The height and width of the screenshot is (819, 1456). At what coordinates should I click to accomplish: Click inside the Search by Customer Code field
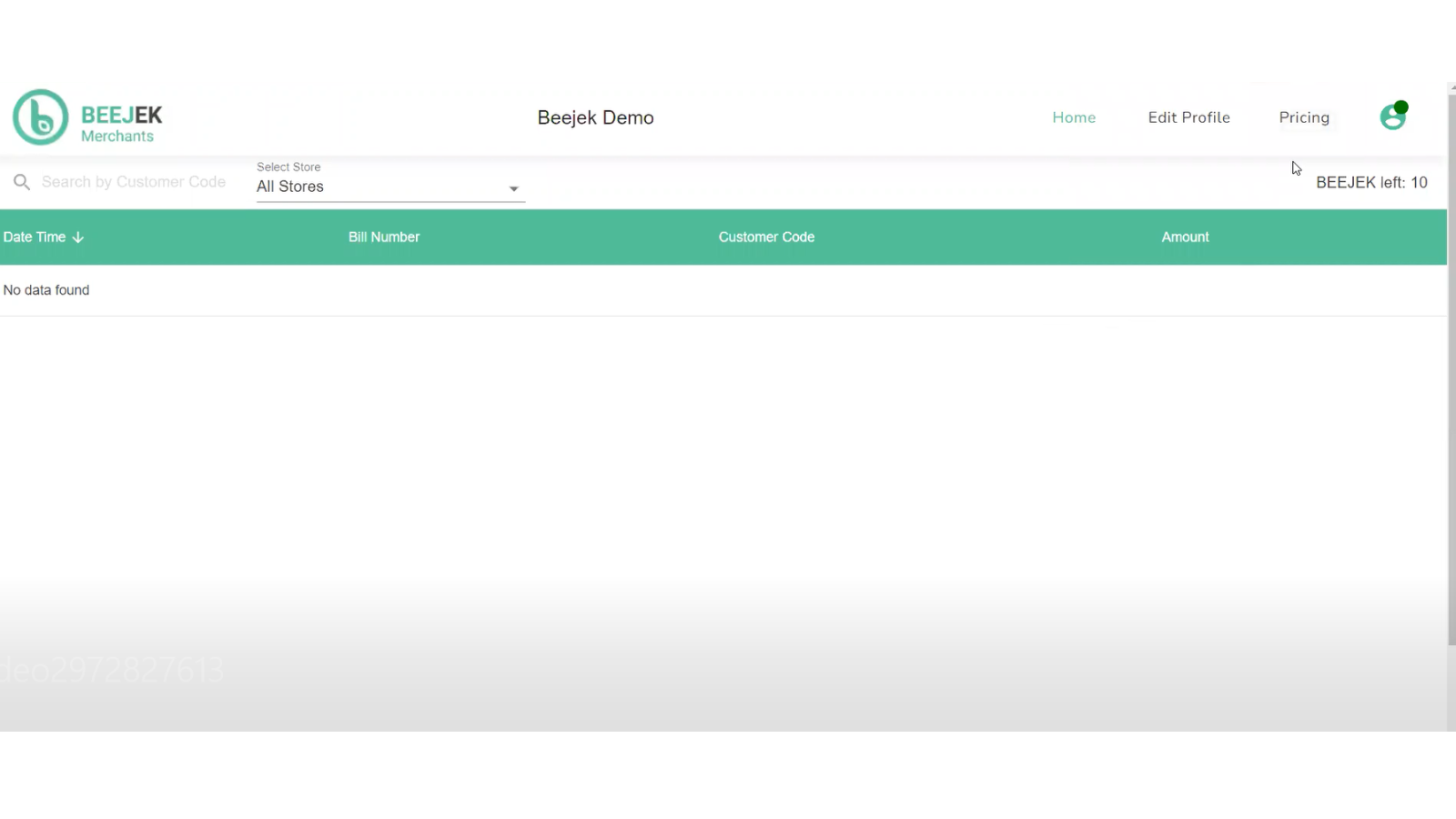pyautogui.click(x=132, y=182)
